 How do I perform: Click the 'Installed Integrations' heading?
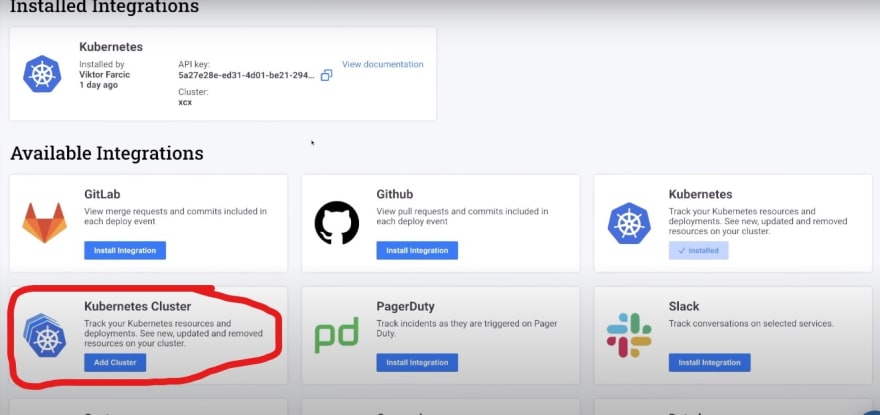coord(104,7)
